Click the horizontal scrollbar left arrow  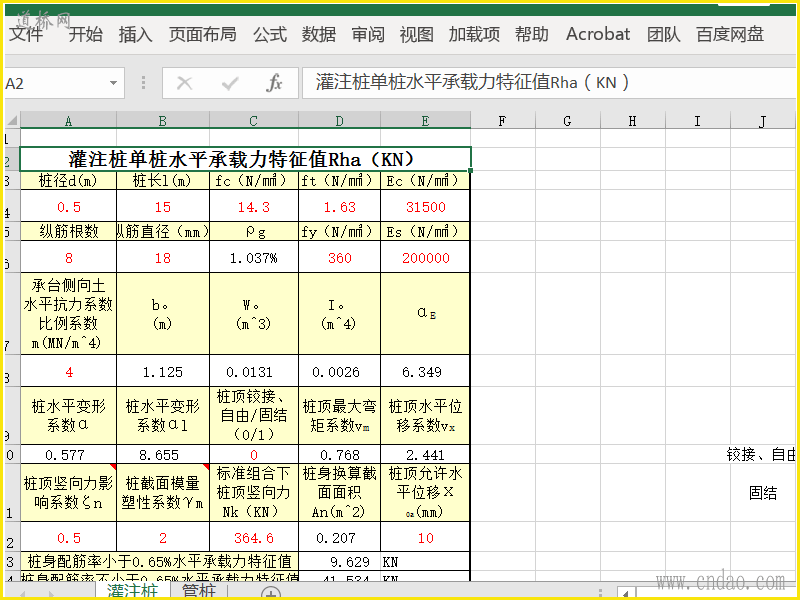[x=626, y=593]
